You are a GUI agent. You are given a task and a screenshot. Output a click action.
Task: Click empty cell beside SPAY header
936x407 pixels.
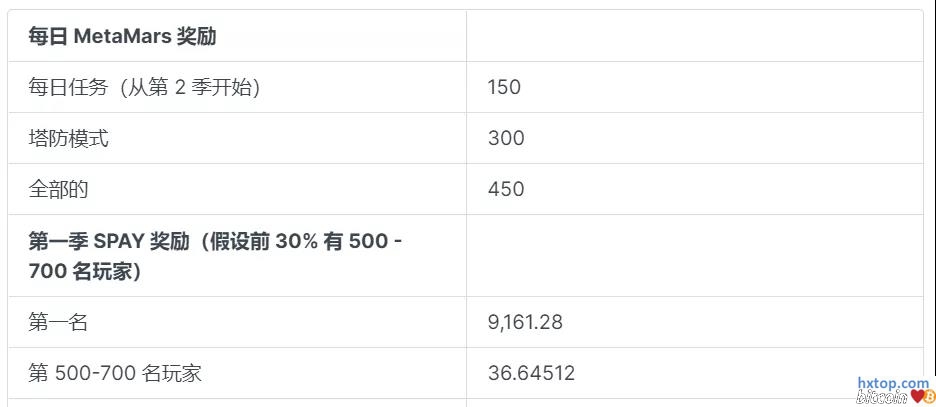click(x=694, y=256)
